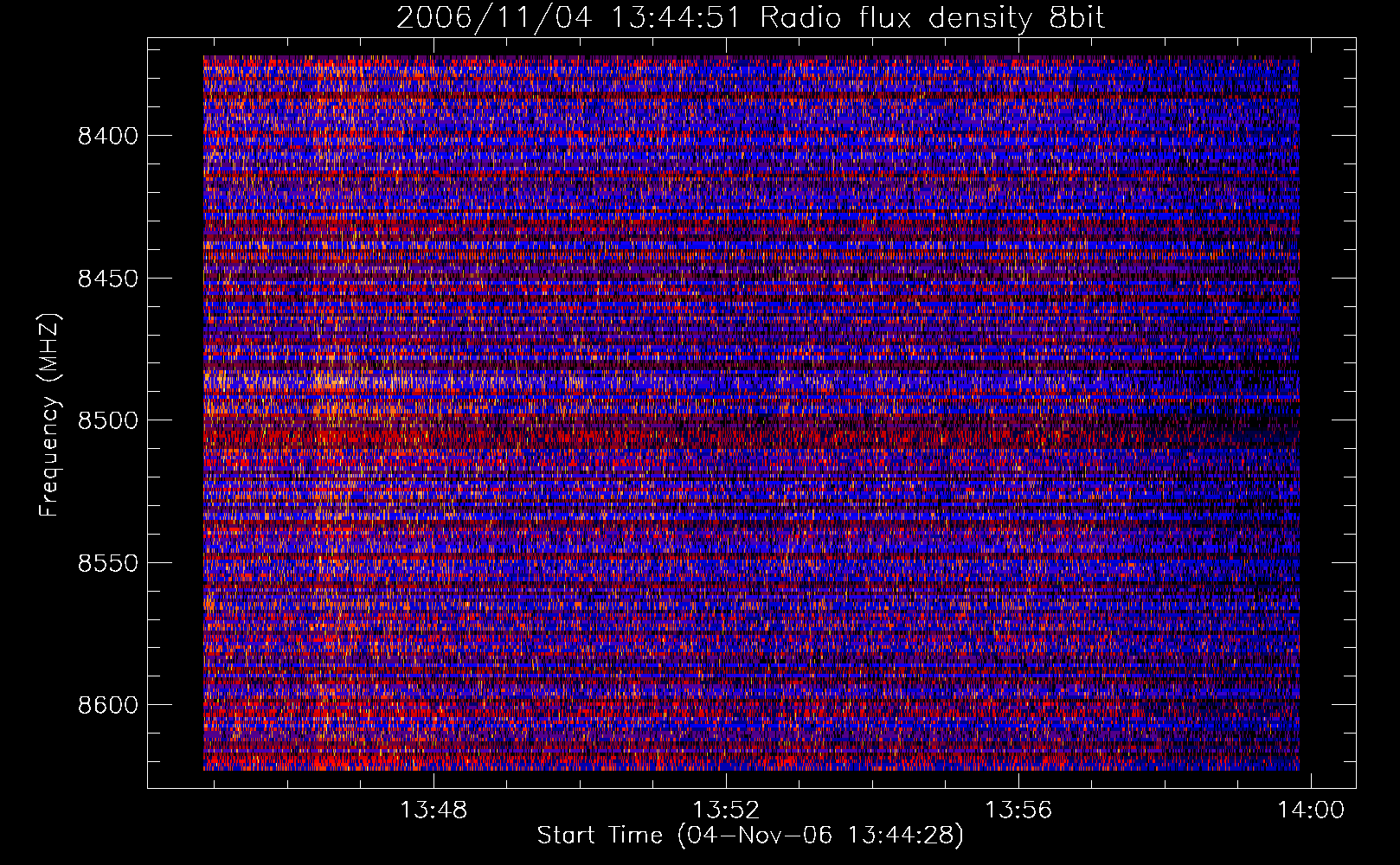Select the 8600 frequency tick label

(107, 705)
